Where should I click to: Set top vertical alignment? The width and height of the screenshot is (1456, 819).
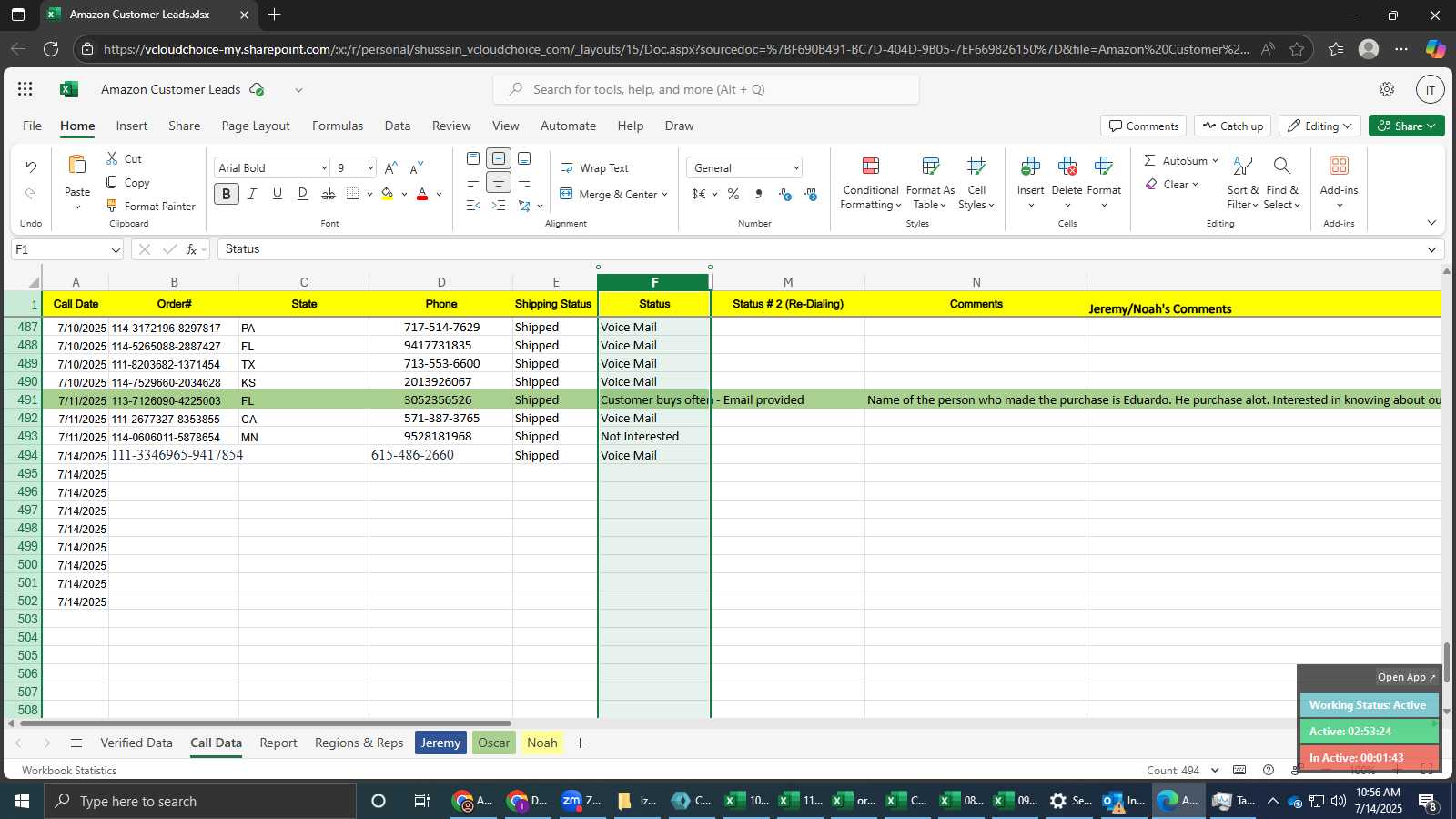click(x=473, y=158)
